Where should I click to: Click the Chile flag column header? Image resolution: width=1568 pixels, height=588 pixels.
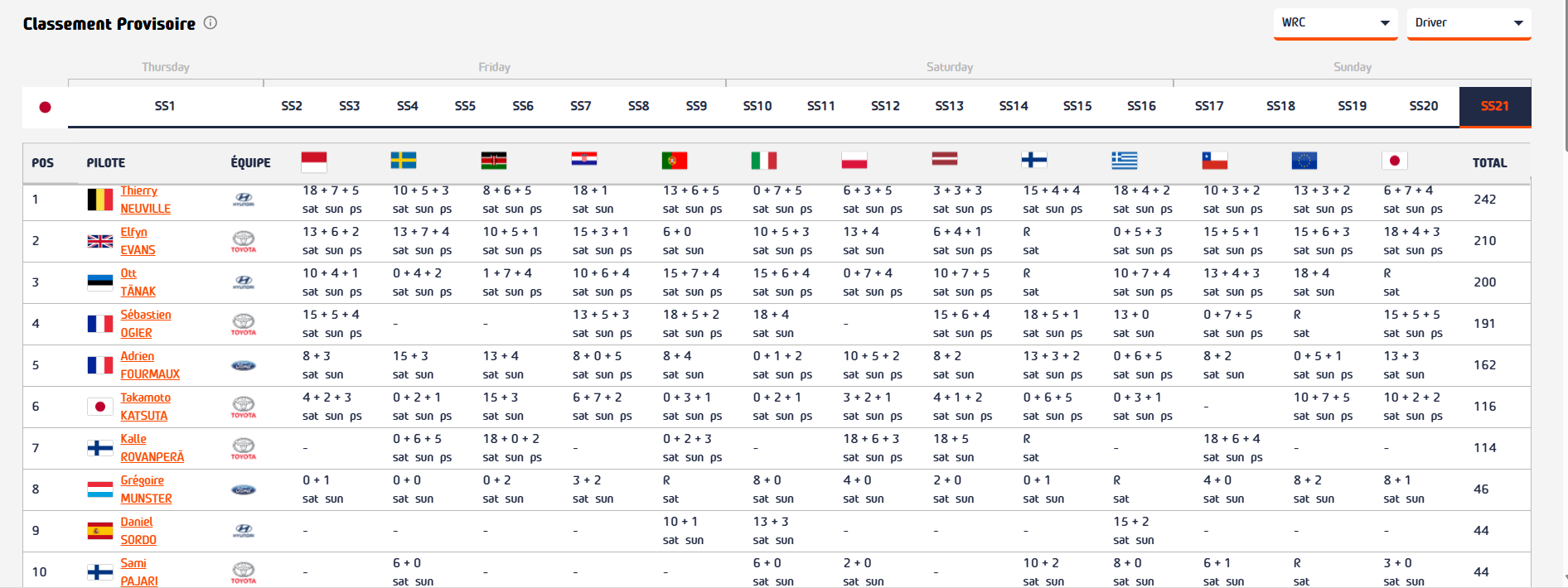point(1215,161)
